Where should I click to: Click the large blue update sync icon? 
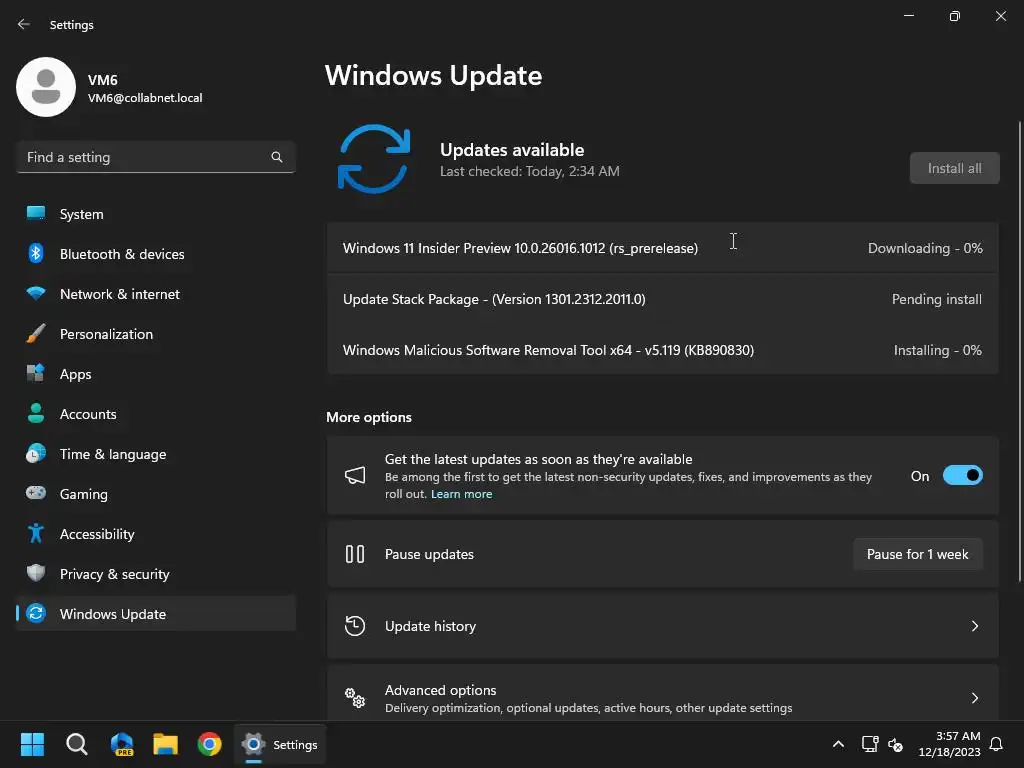coord(374,159)
